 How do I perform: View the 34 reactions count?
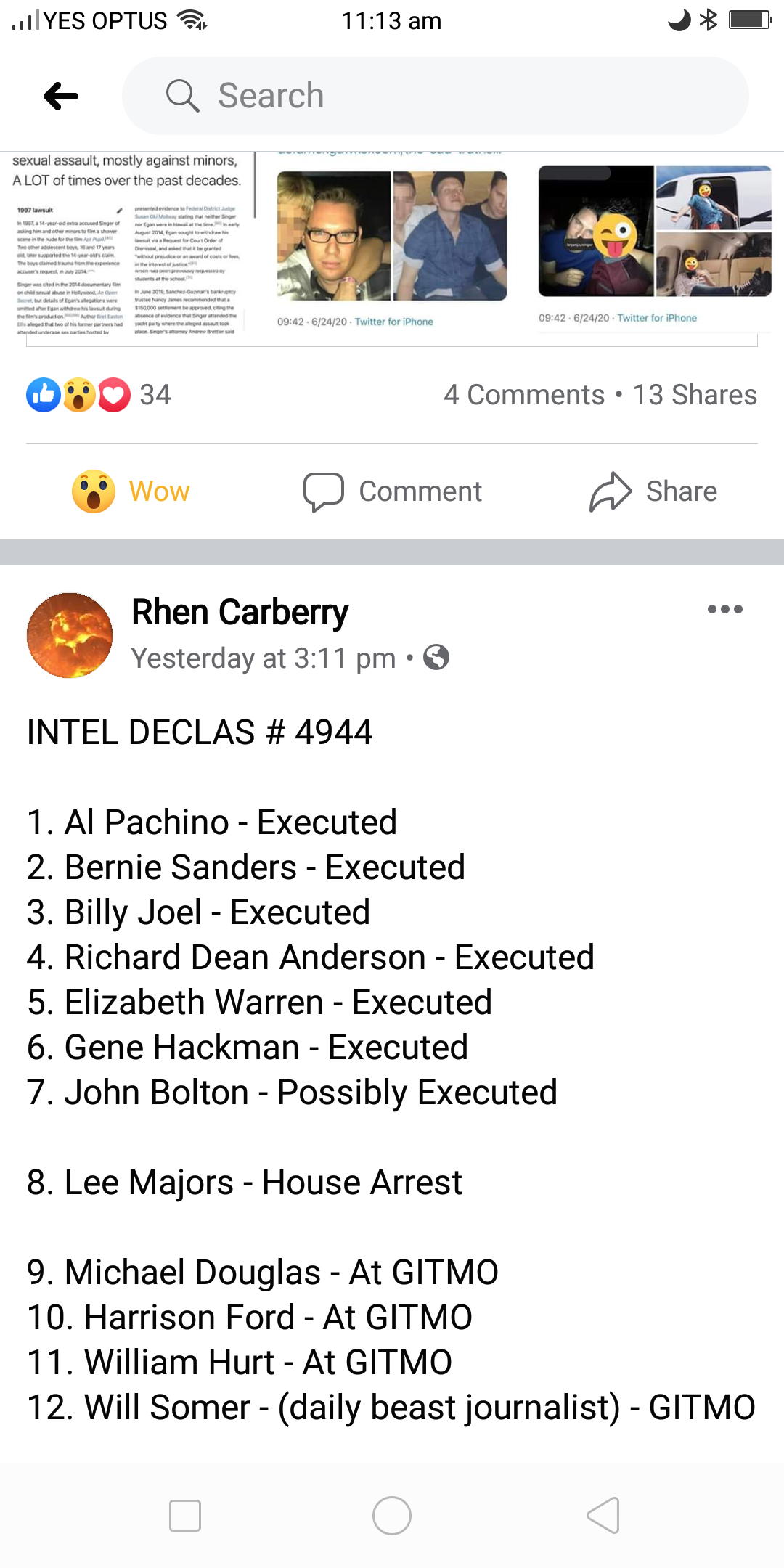click(x=155, y=395)
